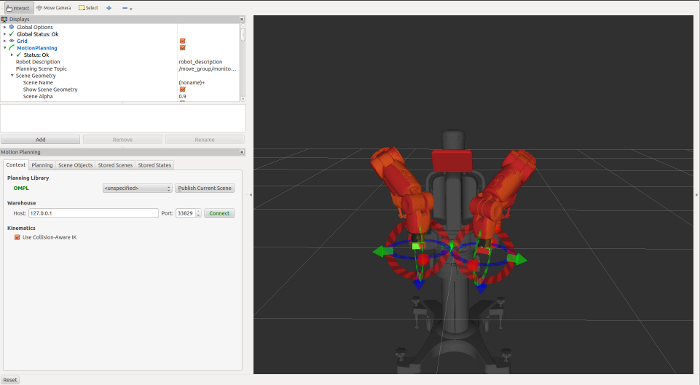This screenshot has height=385, width=700.
Task: Click the Displays tree scroll-down arrow
Action: (x=243, y=99)
